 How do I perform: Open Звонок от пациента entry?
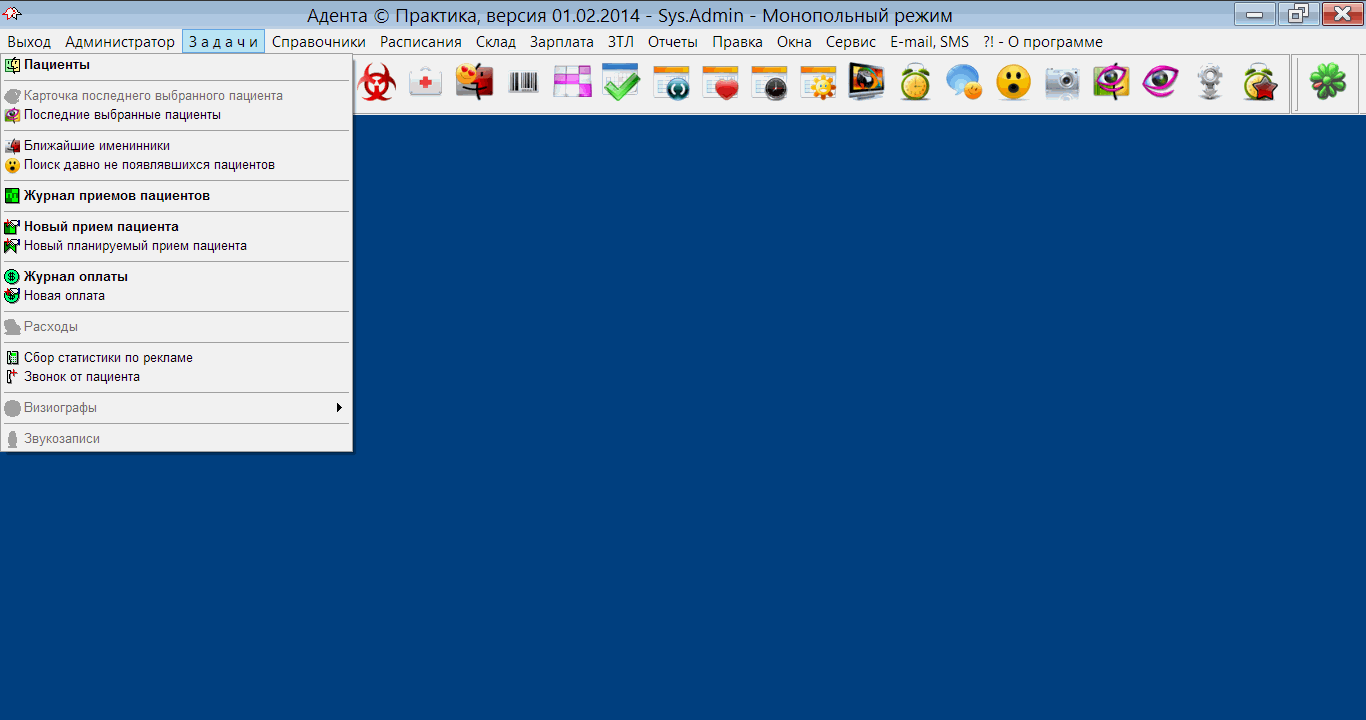point(82,377)
